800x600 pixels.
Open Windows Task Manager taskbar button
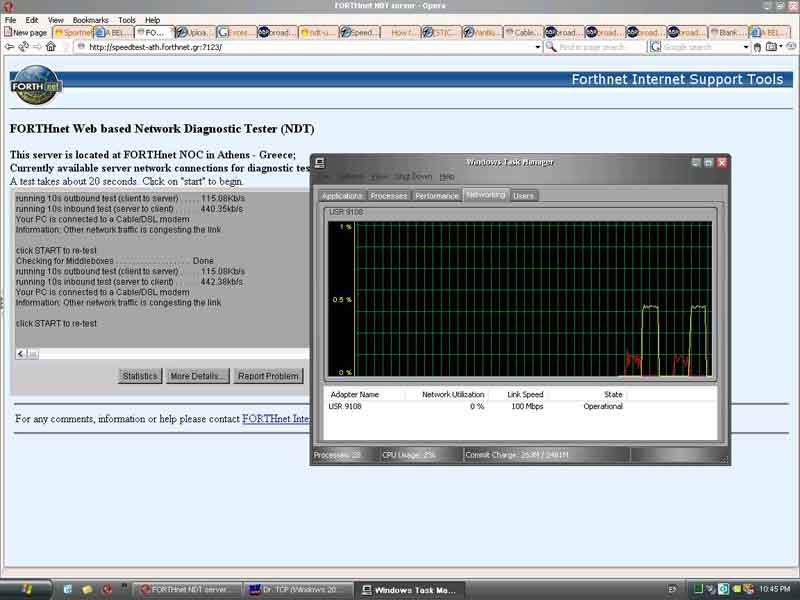[410, 590]
